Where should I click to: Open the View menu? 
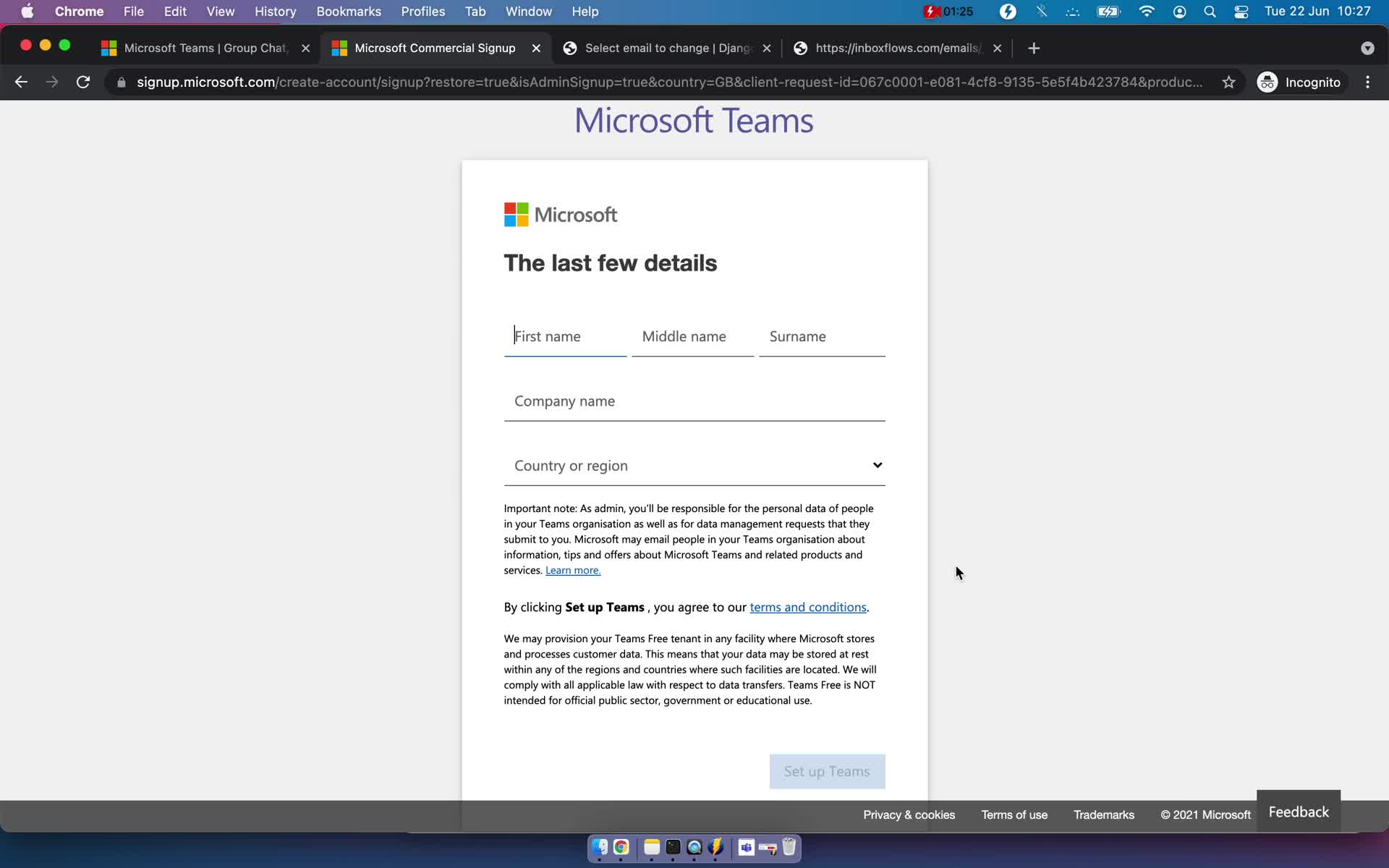coord(220,12)
